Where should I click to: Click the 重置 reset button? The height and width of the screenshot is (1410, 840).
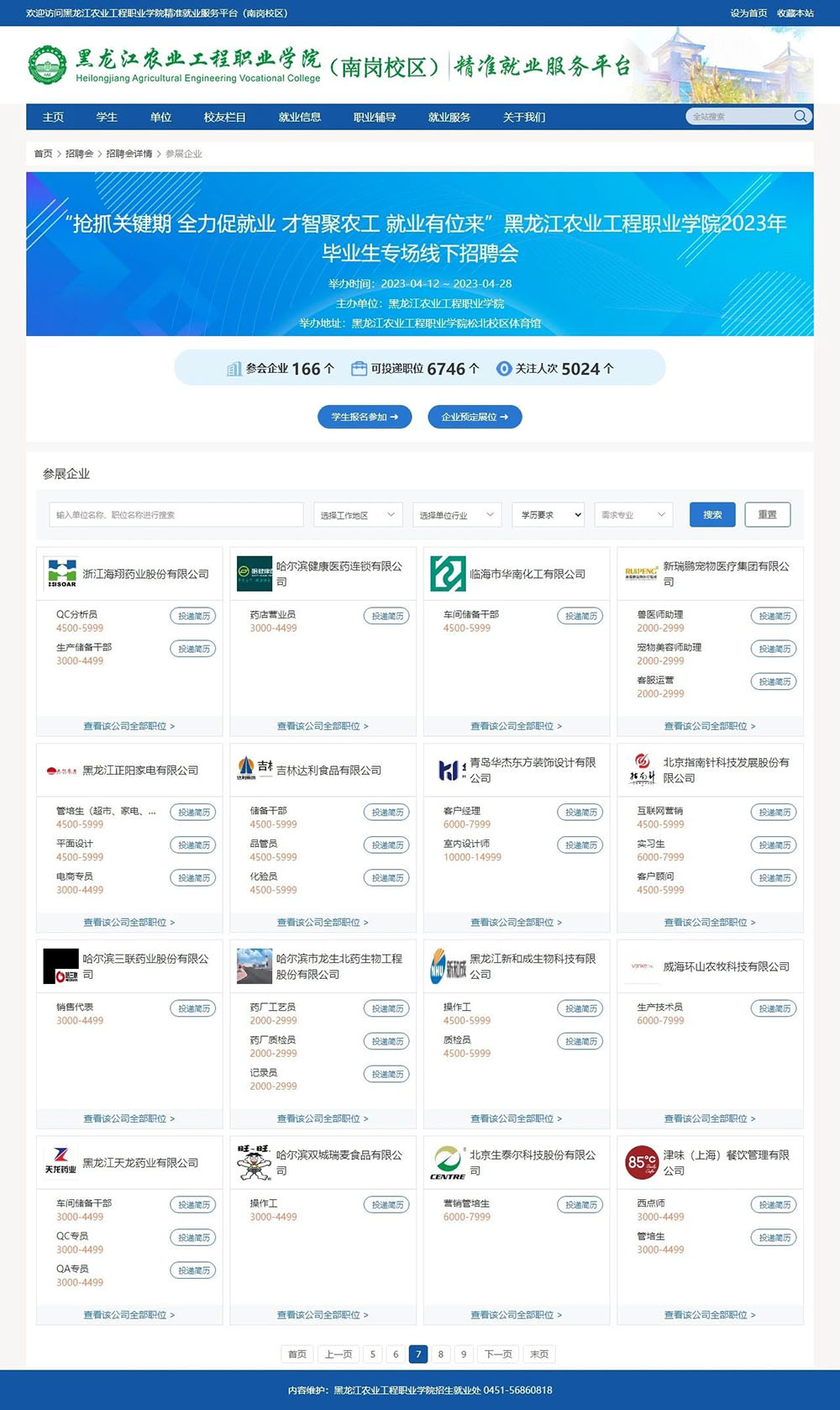pos(767,515)
